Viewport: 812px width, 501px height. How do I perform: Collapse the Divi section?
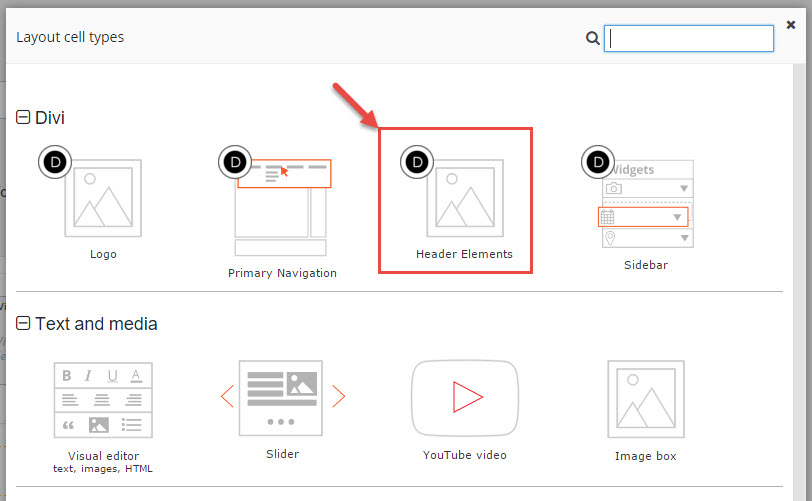(x=23, y=117)
